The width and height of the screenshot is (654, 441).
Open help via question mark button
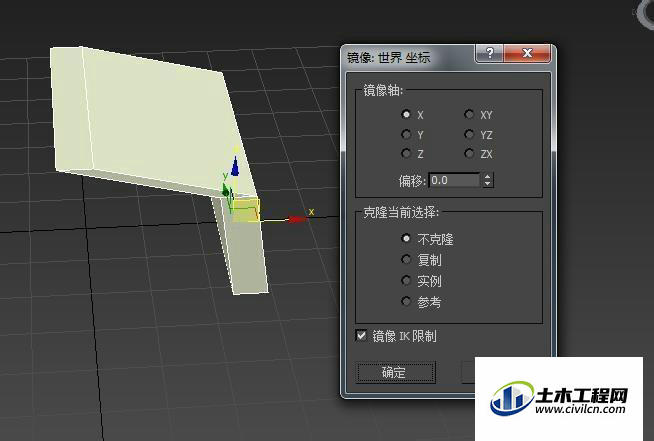pyautogui.click(x=490, y=53)
